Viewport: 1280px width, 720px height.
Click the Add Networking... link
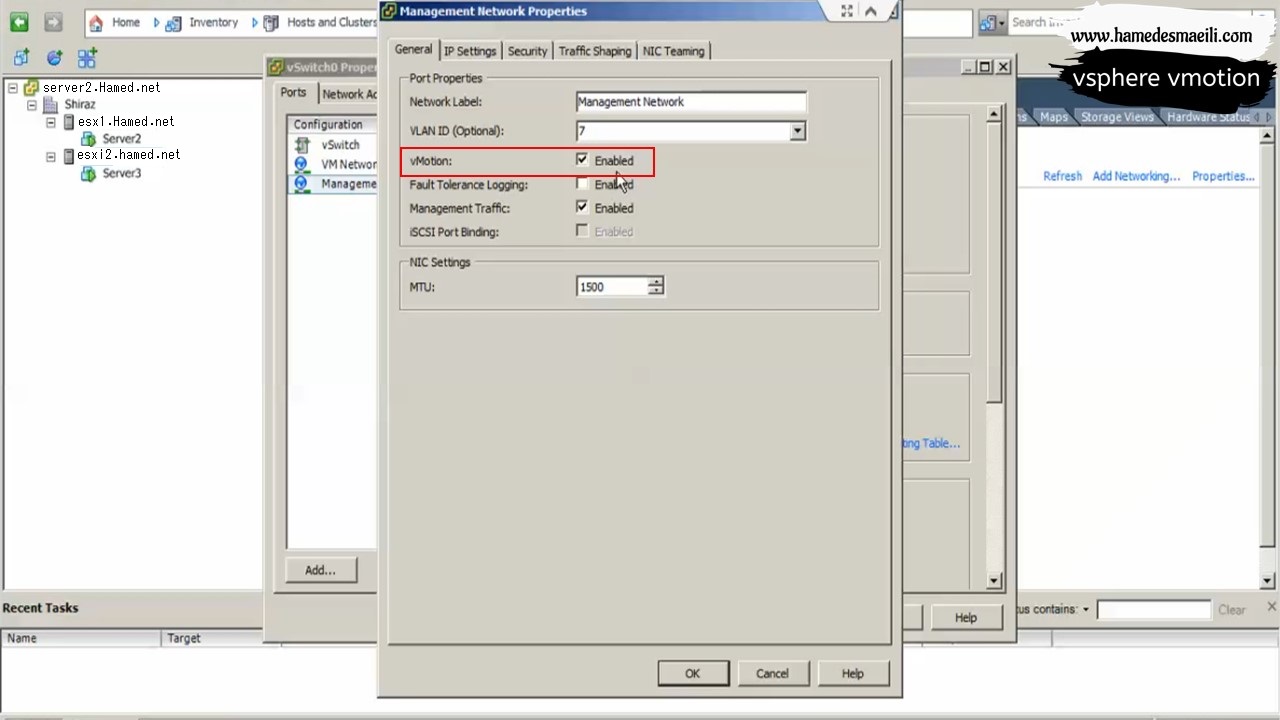click(1136, 176)
